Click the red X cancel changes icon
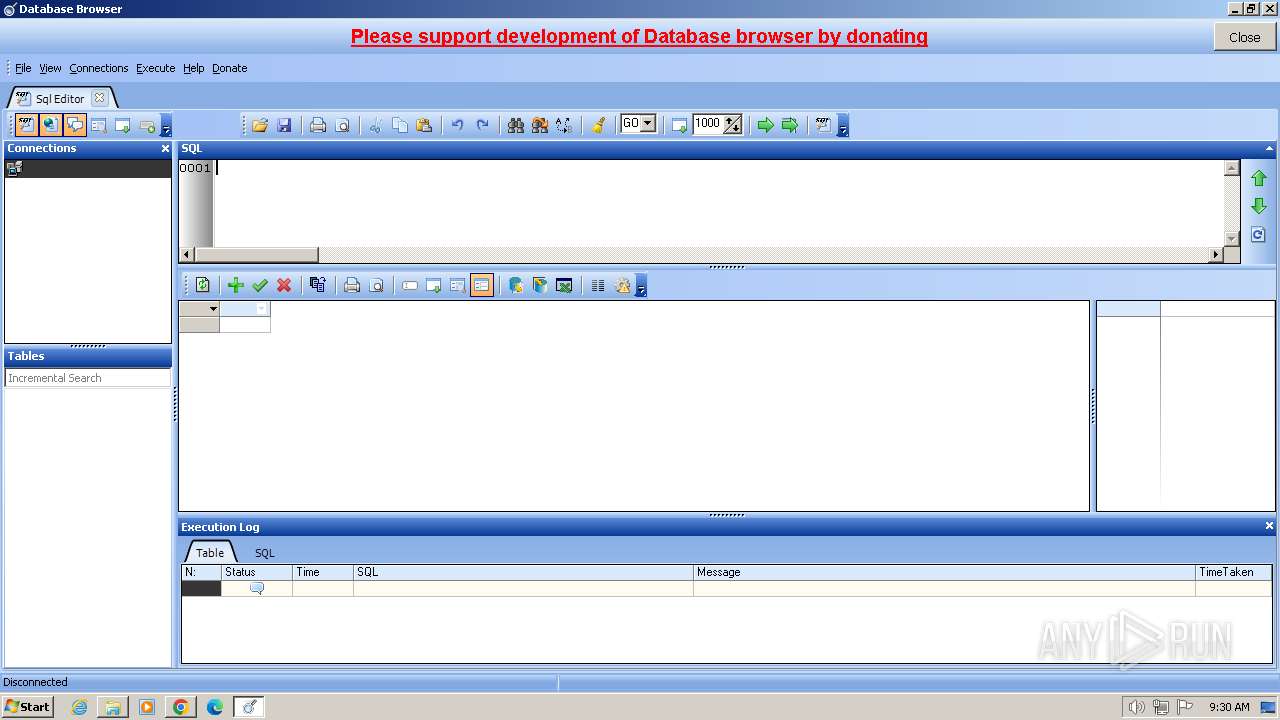This screenshot has height=720, width=1280. 284,285
